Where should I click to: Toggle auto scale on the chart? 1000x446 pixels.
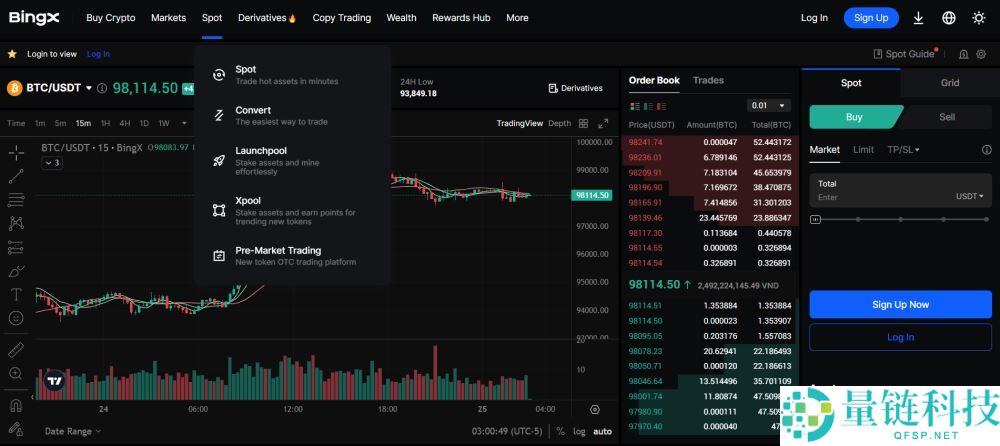point(602,431)
